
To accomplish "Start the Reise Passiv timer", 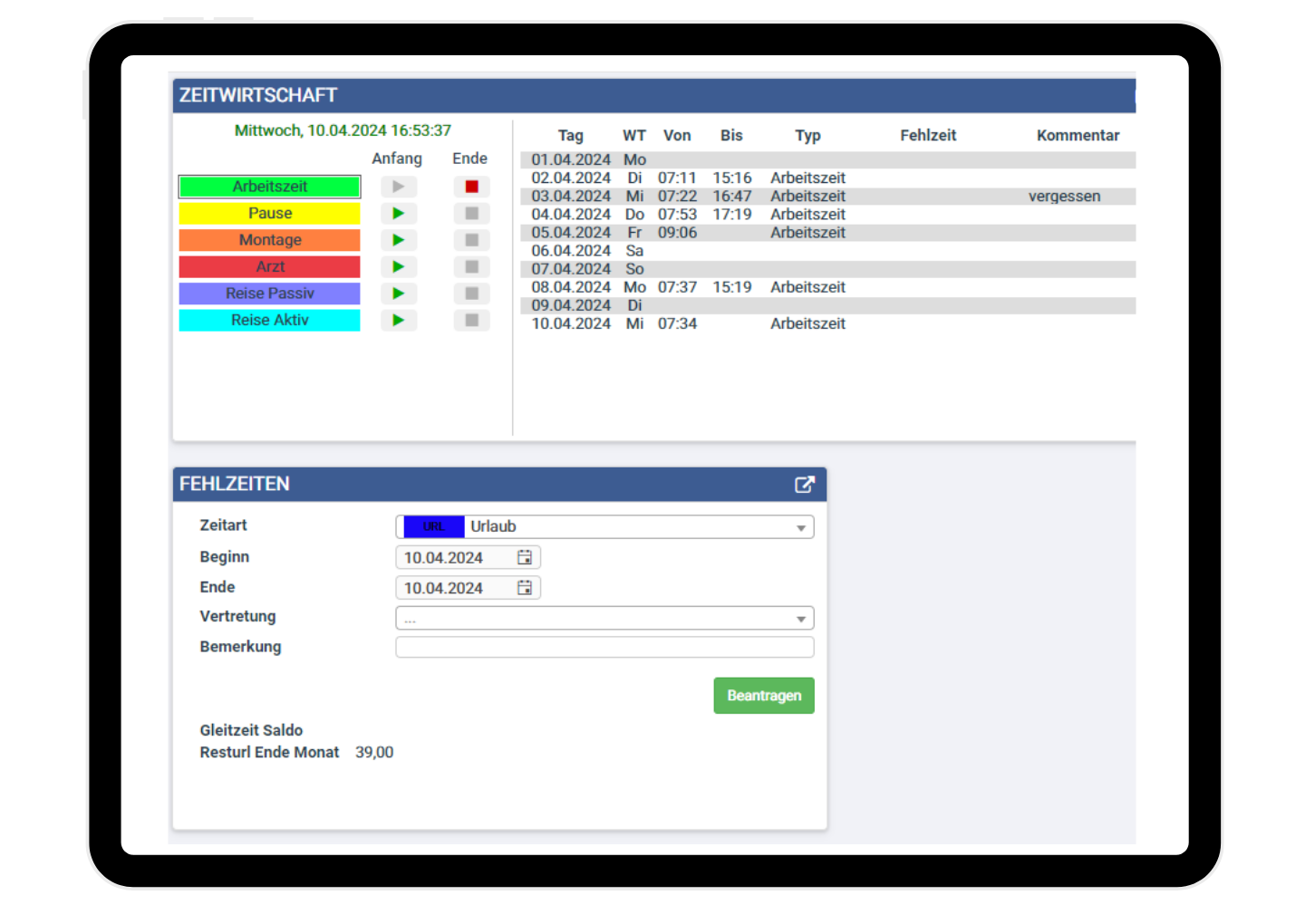I will click(398, 294).
